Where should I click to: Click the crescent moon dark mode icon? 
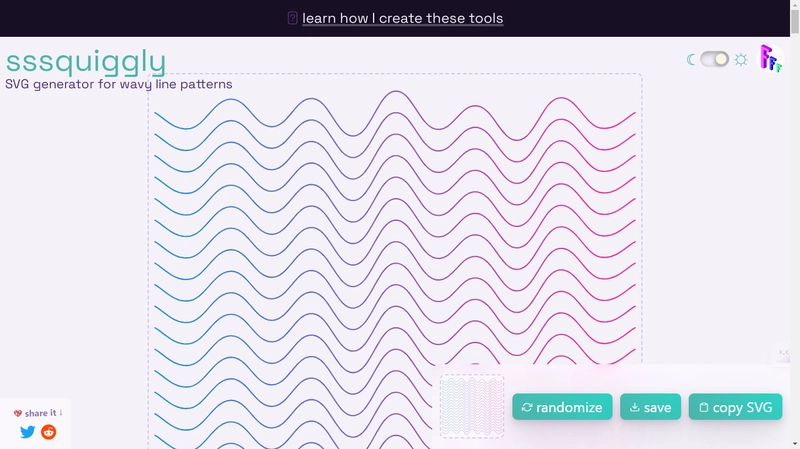691,60
